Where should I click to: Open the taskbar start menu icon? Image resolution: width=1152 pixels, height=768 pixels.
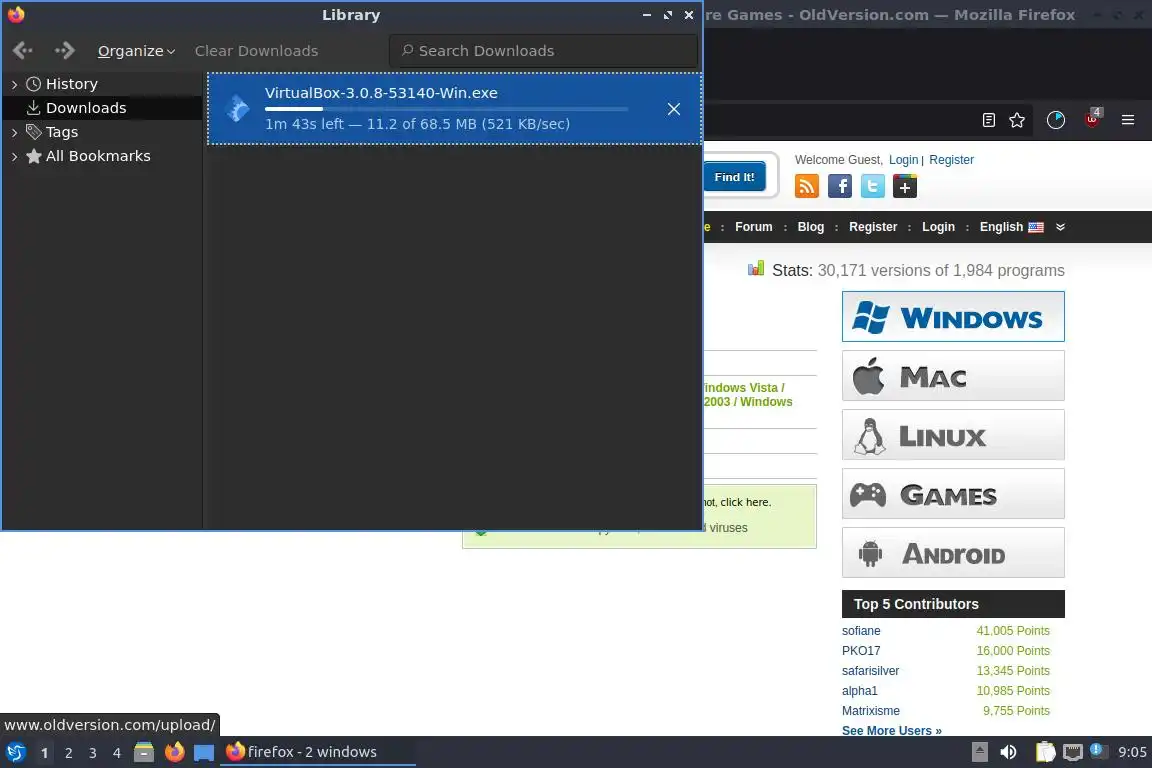pyautogui.click(x=15, y=752)
